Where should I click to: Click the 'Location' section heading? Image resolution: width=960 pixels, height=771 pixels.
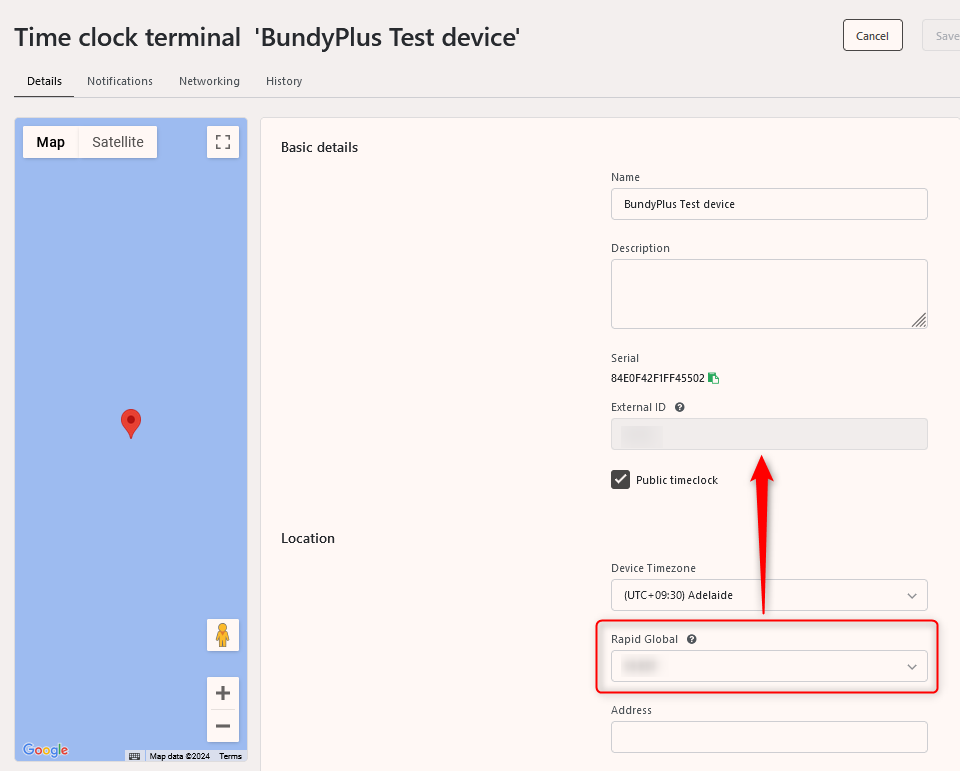[308, 538]
